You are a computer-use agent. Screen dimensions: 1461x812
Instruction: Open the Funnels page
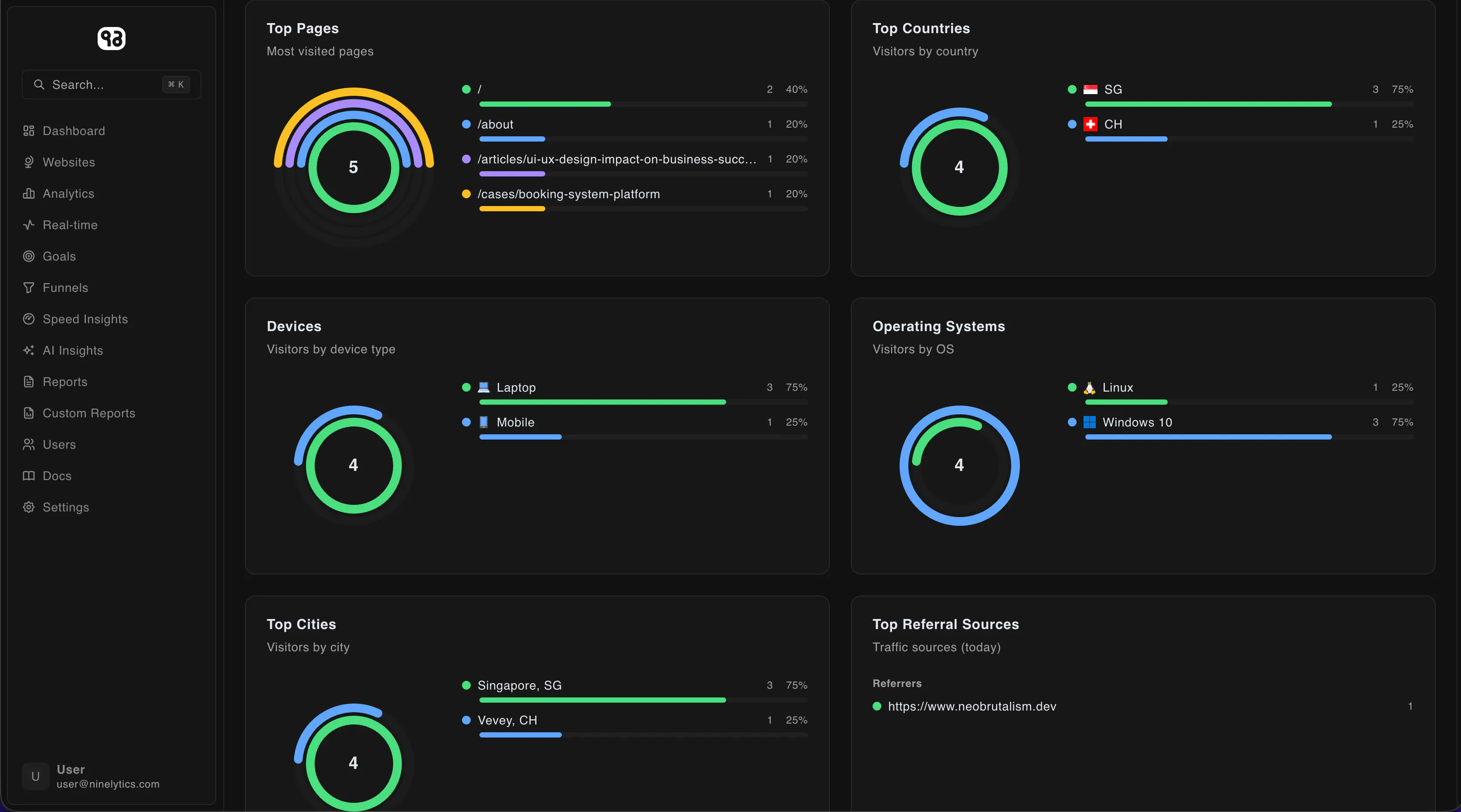[111, 288]
